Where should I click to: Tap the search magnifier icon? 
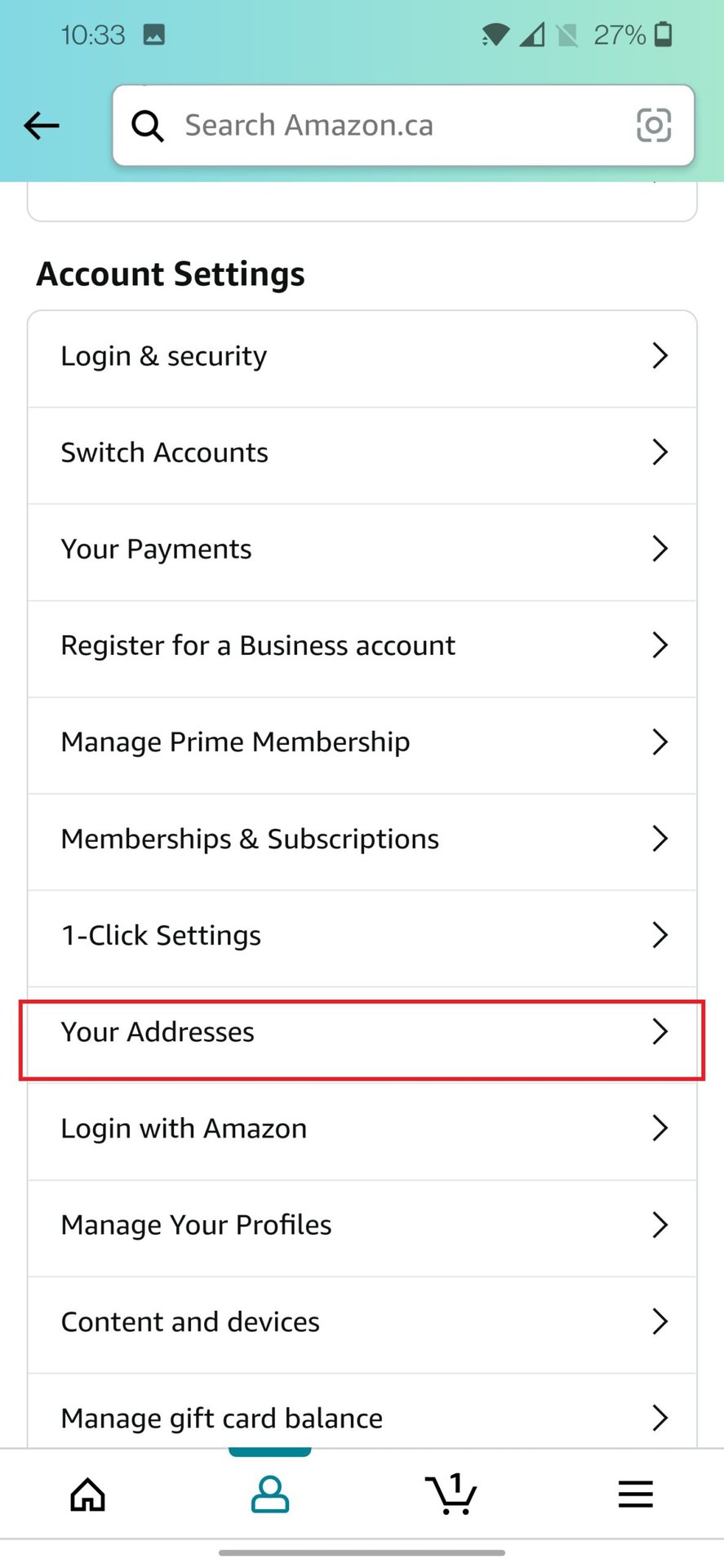pos(148,126)
